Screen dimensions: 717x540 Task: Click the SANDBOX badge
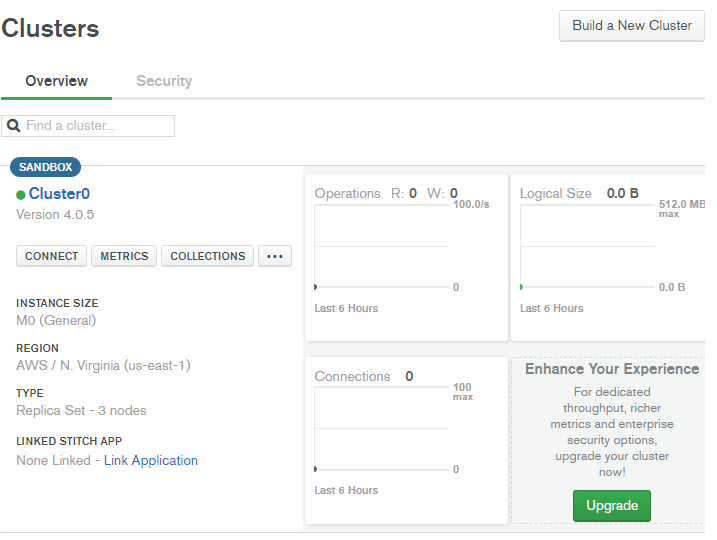point(45,167)
